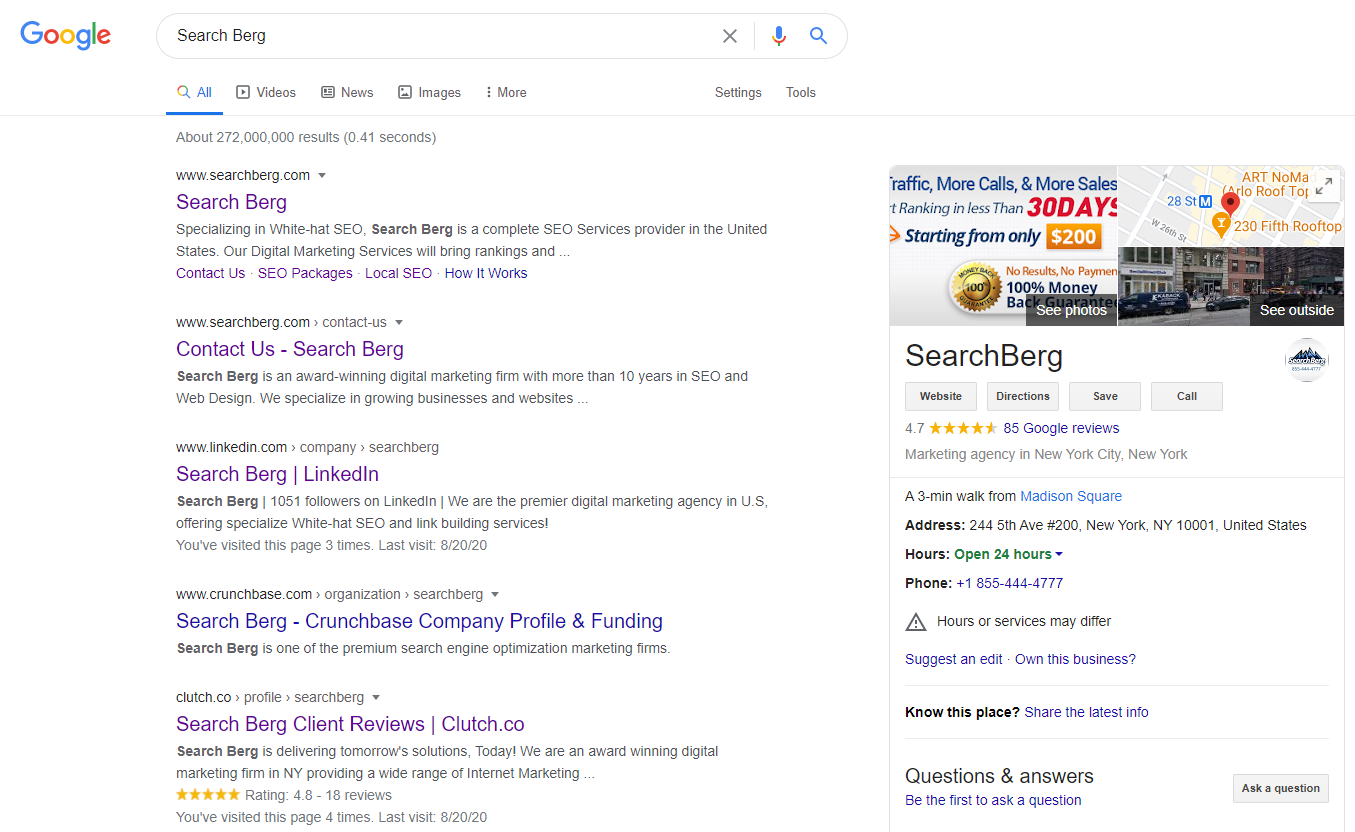The height and width of the screenshot is (832, 1355).
Task: Expand the map with fullscreen arrow icon
Action: click(x=1324, y=186)
